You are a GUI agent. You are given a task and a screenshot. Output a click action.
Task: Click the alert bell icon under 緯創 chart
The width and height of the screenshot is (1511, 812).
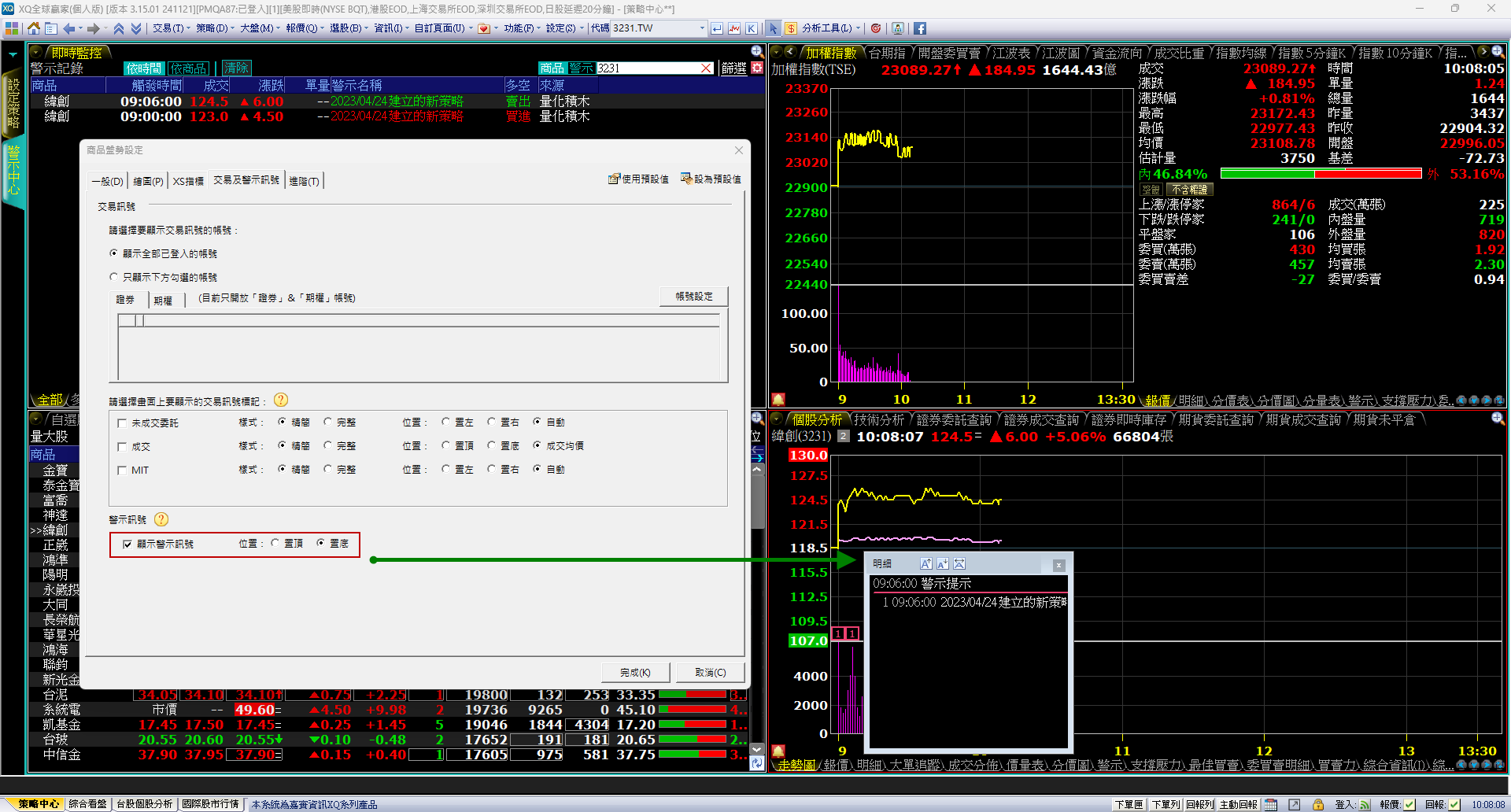tap(778, 751)
